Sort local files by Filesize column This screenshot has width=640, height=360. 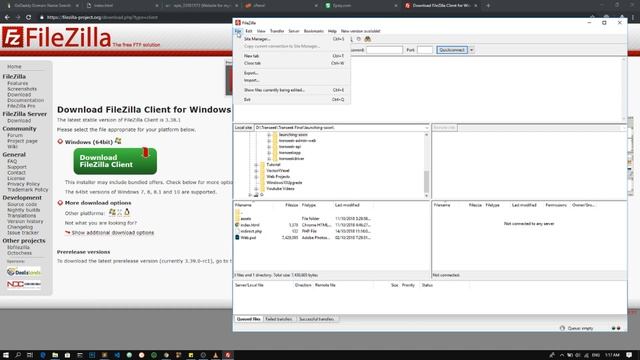[291, 205]
